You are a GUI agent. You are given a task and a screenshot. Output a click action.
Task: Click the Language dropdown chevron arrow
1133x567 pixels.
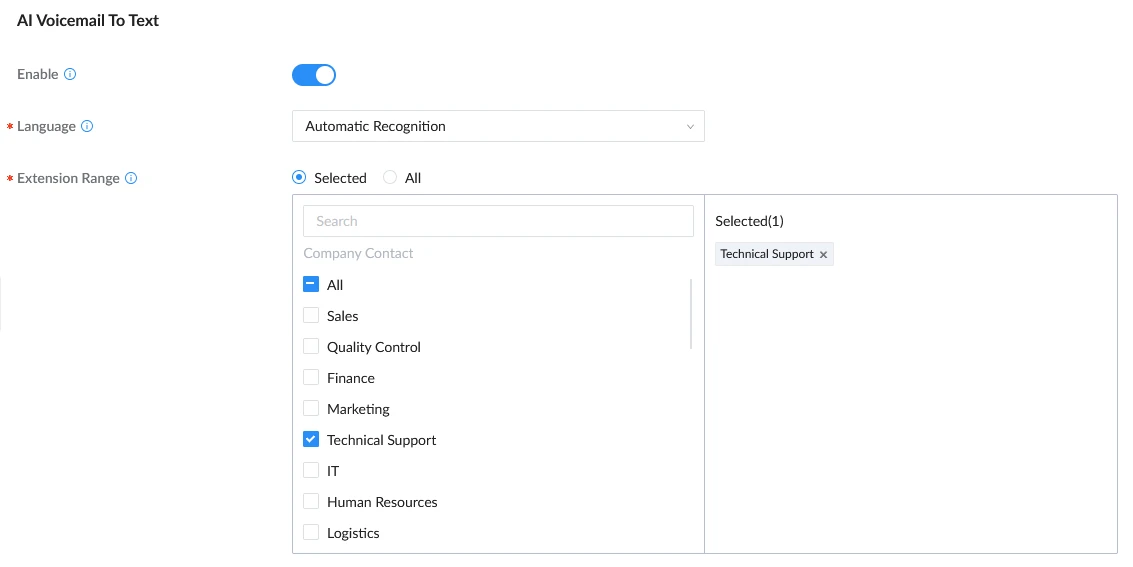tap(690, 126)
